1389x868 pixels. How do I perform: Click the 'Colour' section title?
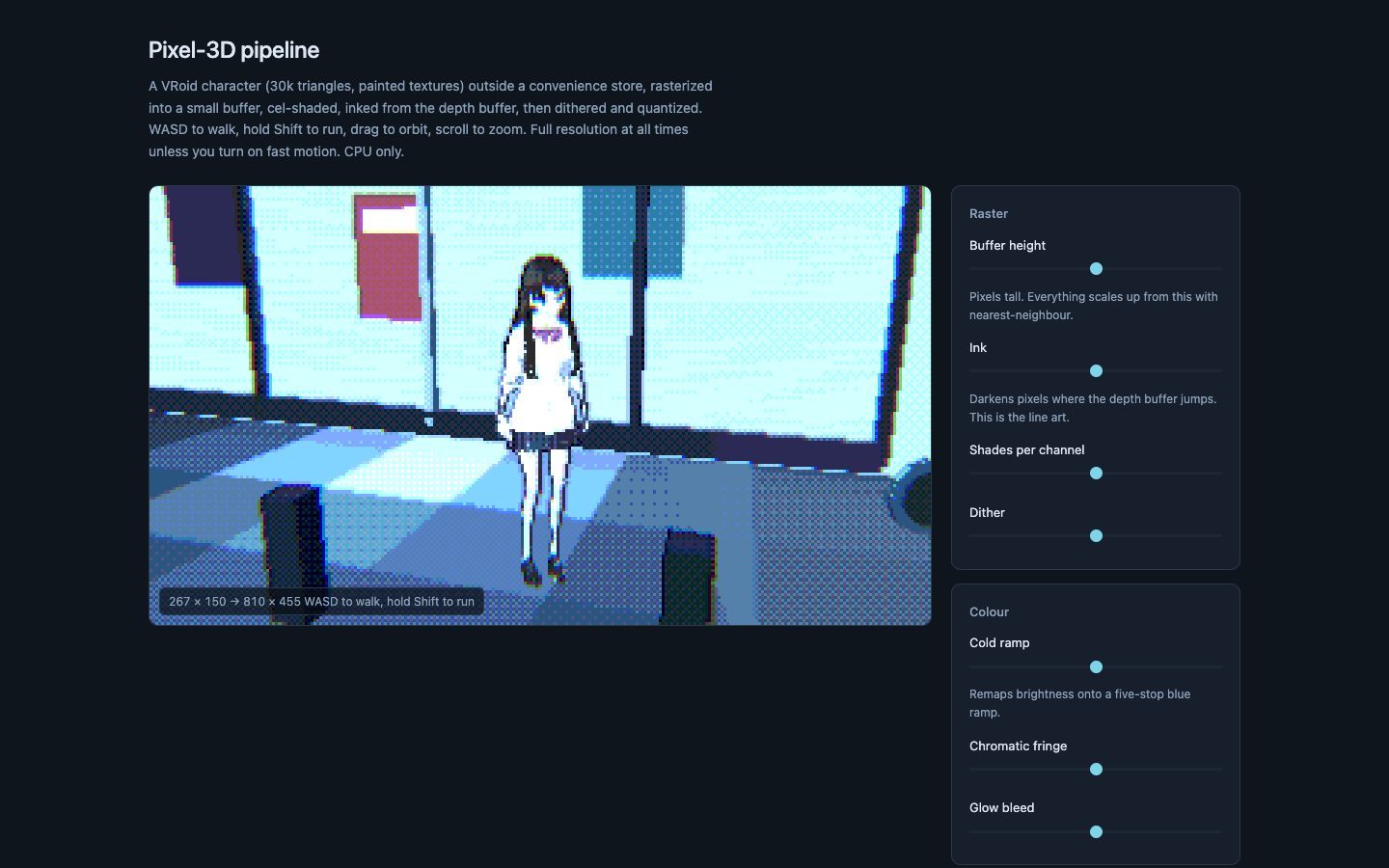click(989, 612)
